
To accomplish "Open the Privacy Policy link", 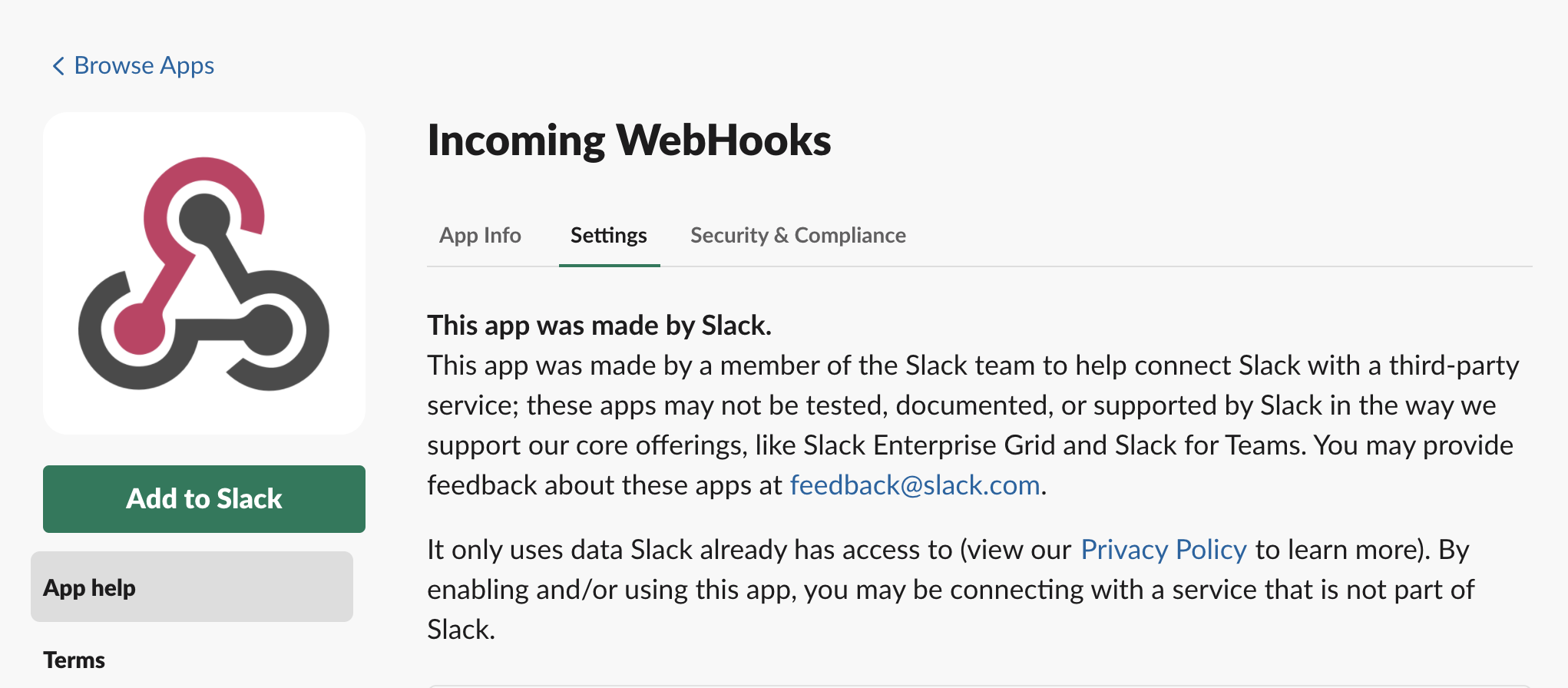I will 1163,550.
